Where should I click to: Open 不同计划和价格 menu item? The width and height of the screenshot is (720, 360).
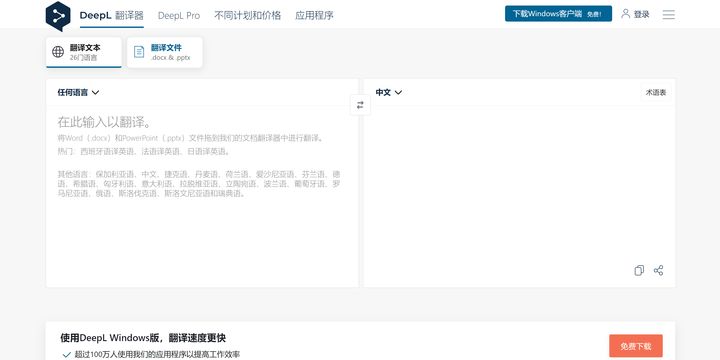tap(248, 16)
